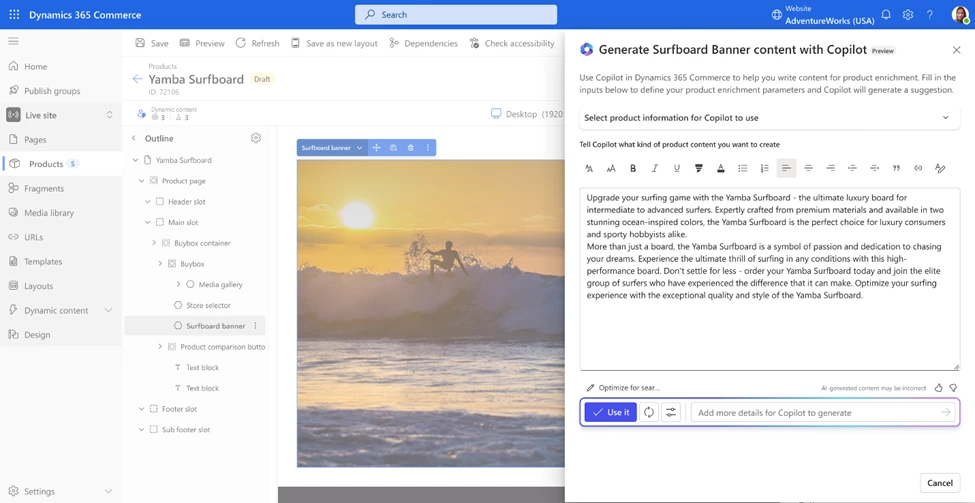Click the font color picker
This screenshot has height=503, width=975.
(x=720, y=168)
